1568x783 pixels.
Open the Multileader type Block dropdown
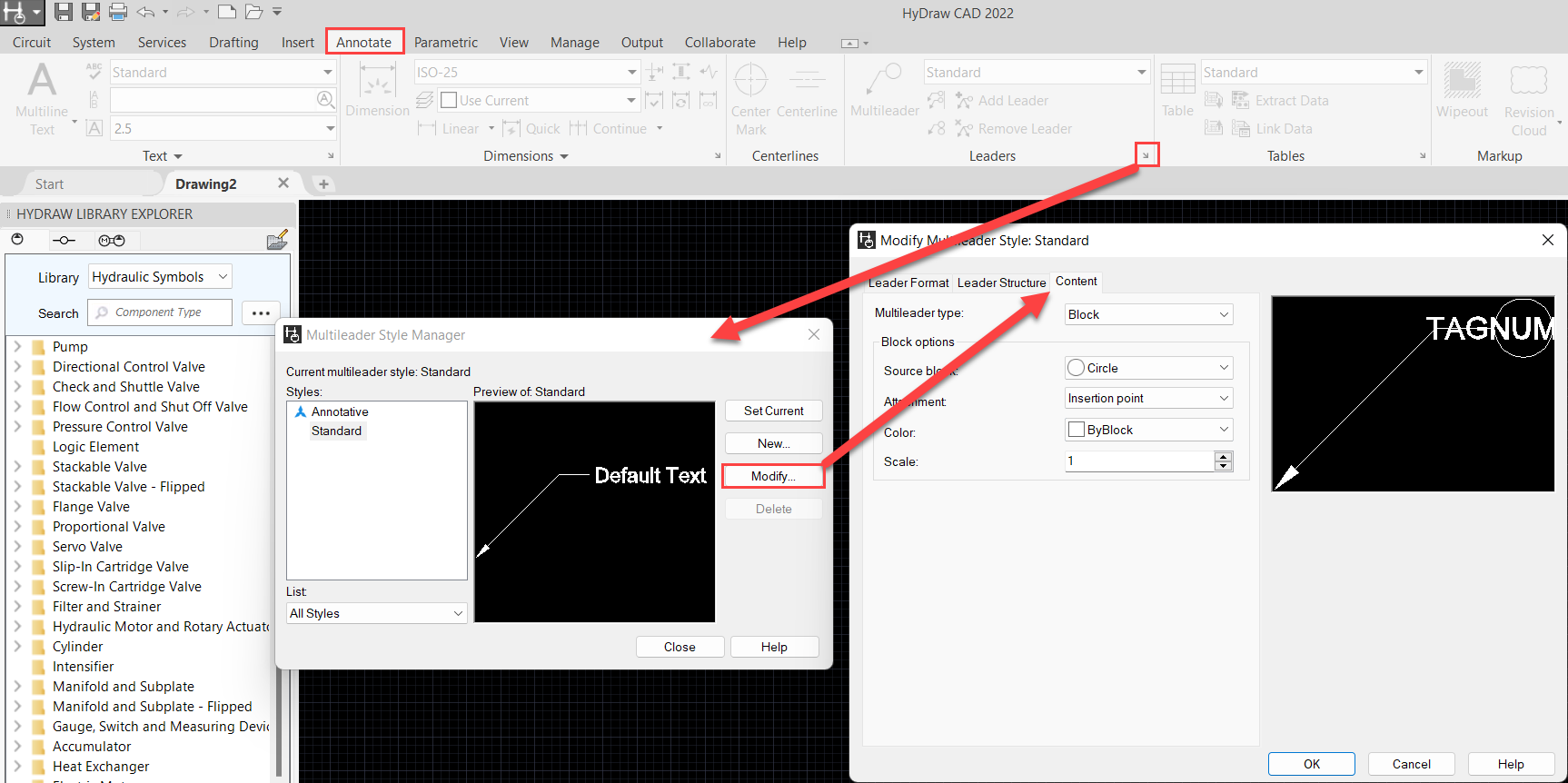[x=1149, y=315]
